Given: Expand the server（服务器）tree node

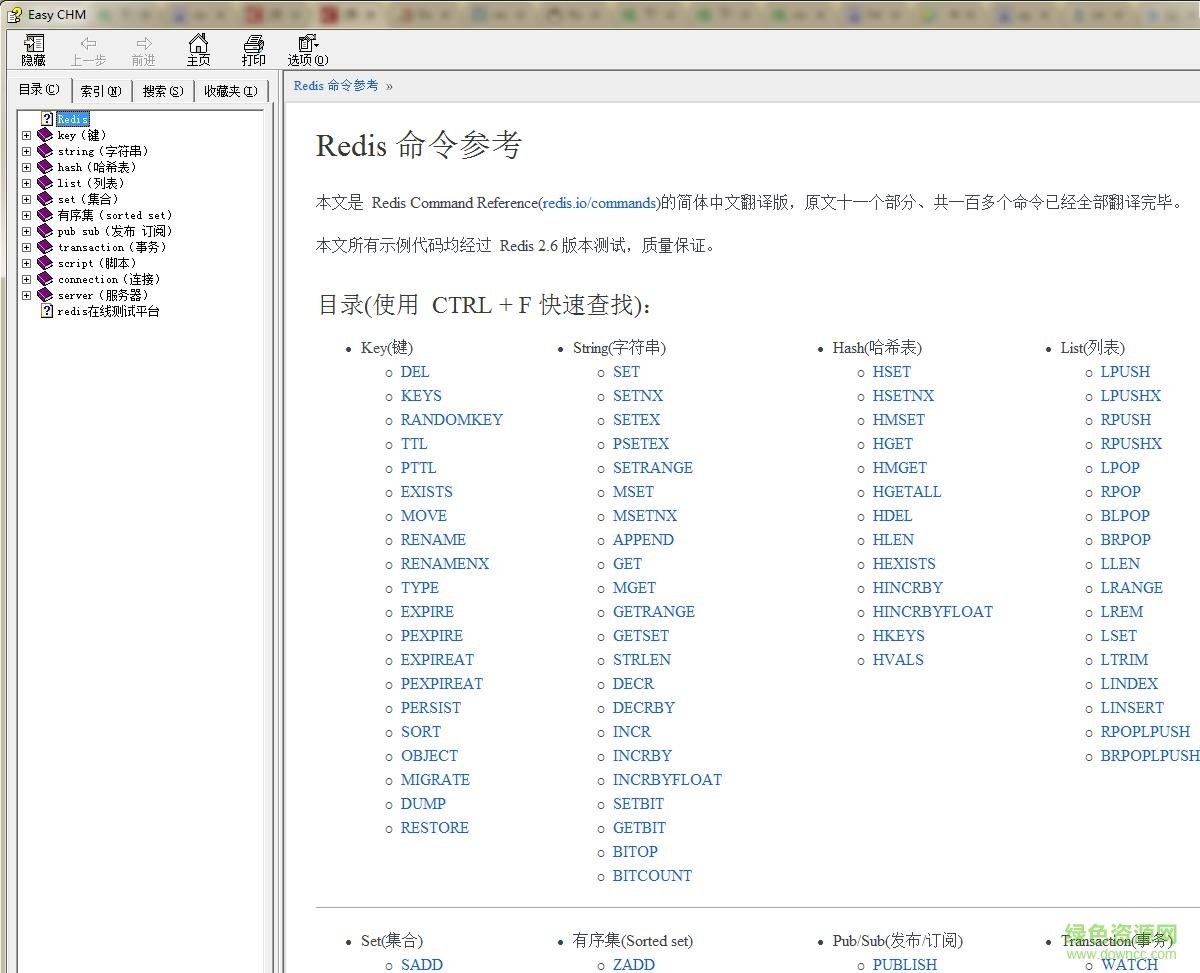Looking at the screenshot, I should pos(25,295).
